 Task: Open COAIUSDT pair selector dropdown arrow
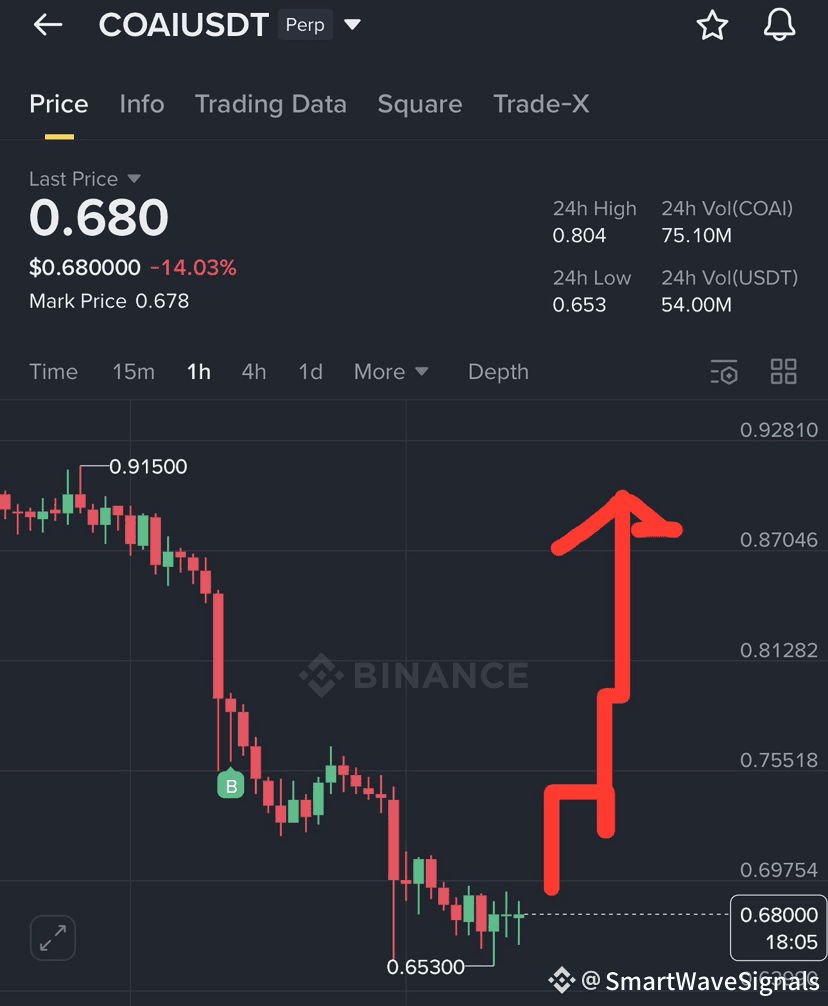pos(352,25)
